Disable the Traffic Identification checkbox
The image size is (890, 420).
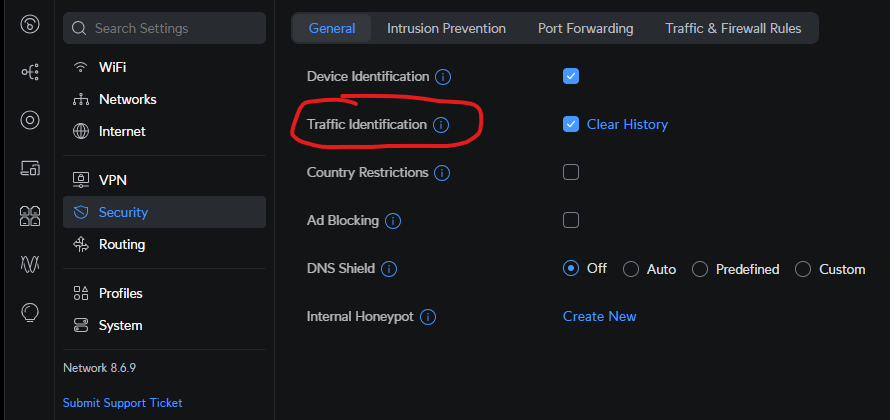(x=571, y=124)
